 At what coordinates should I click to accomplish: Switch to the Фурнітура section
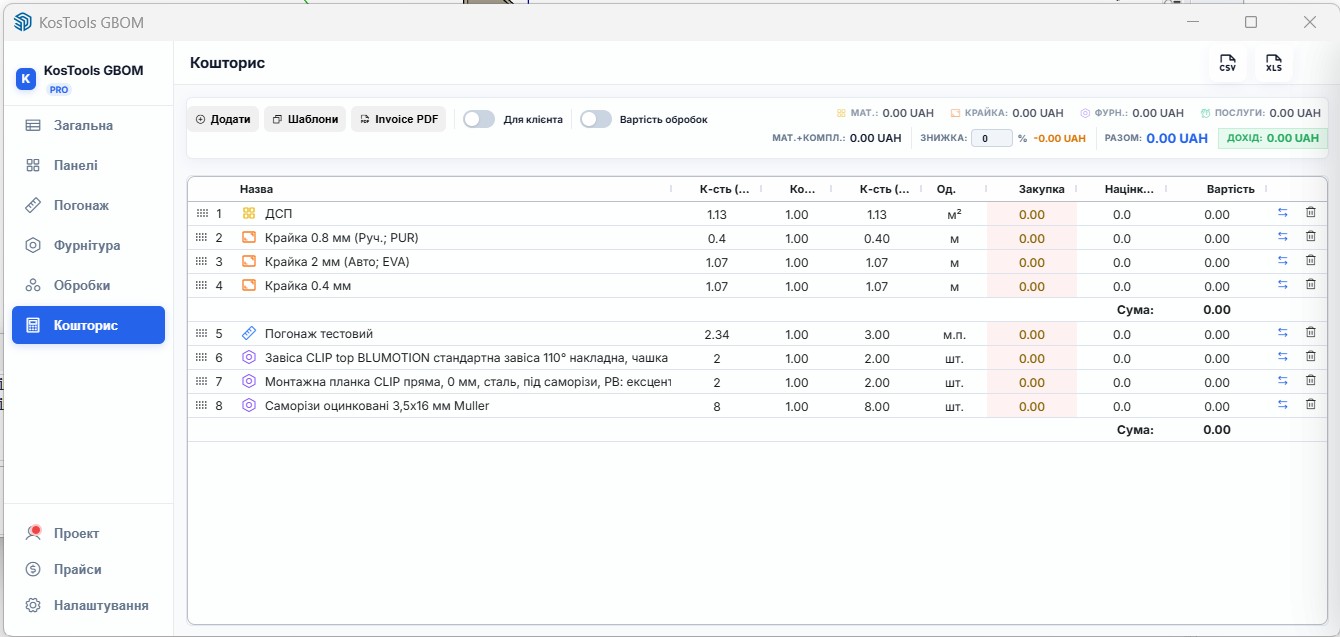tap(87, 245)
